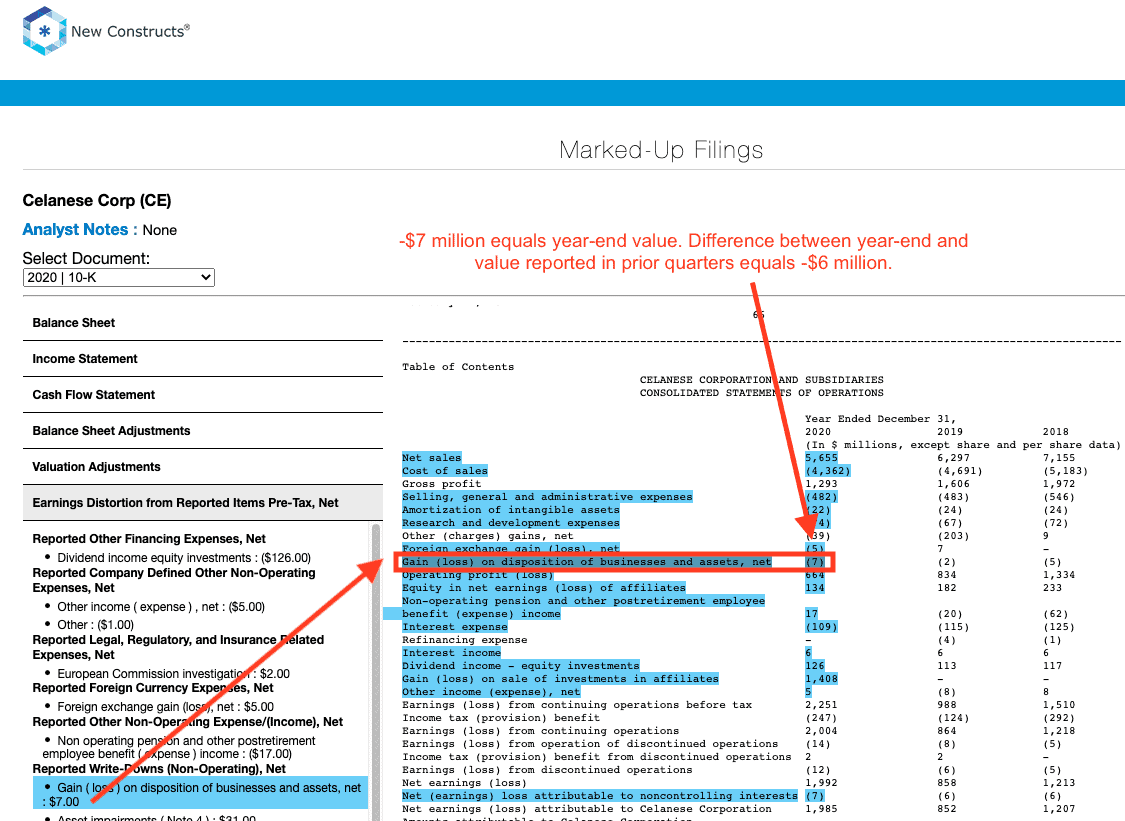Click Reported Foreign Currency Expenses heading
This screenshot has width=1125, height=821.
pyautogui.click(x=153, y=688)
